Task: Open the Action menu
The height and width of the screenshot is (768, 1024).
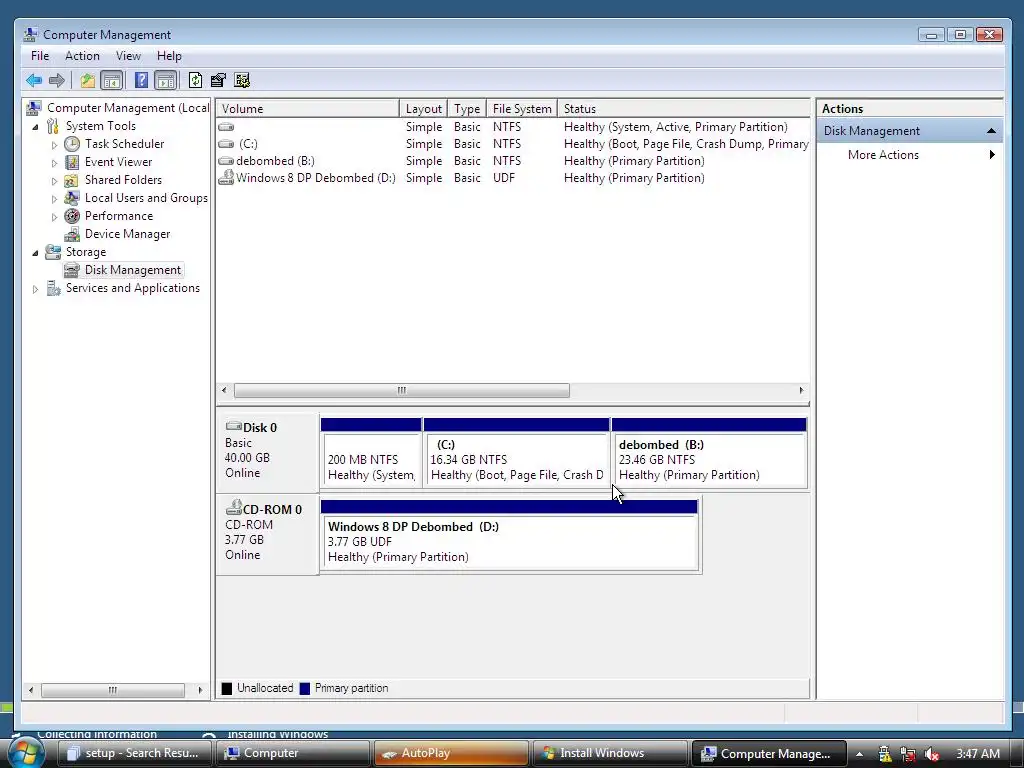Action: (x=82, y=56)
